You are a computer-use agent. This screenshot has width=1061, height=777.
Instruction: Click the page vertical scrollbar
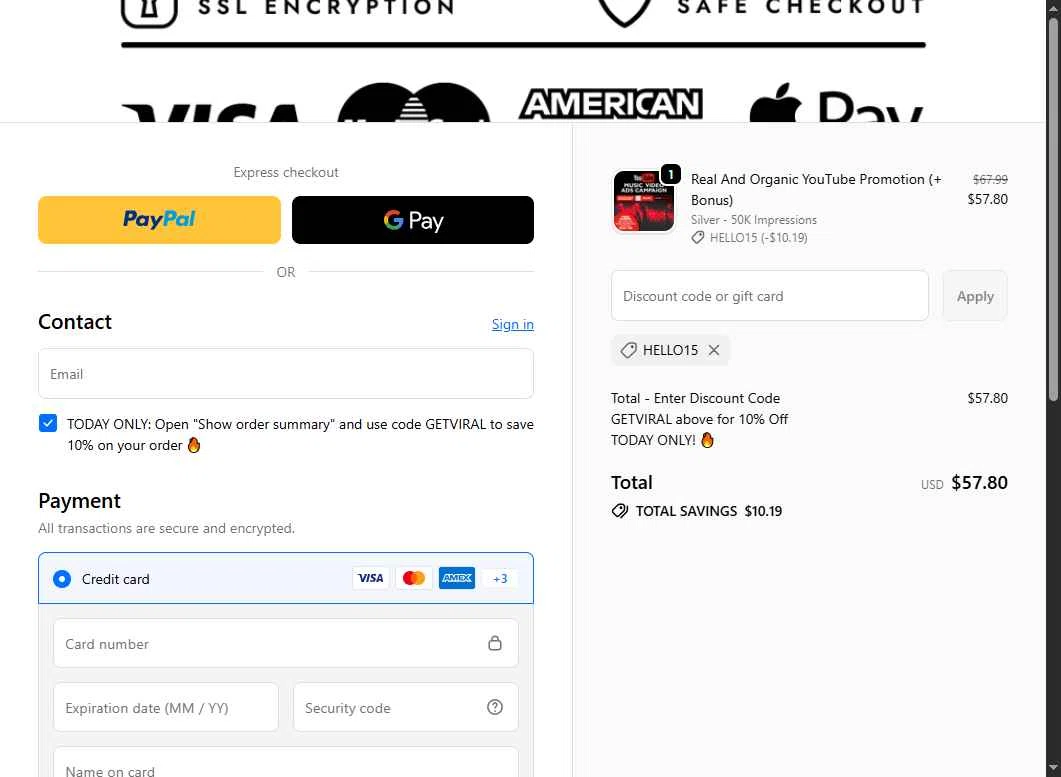pyautogui.click(x=1053, y=210)
